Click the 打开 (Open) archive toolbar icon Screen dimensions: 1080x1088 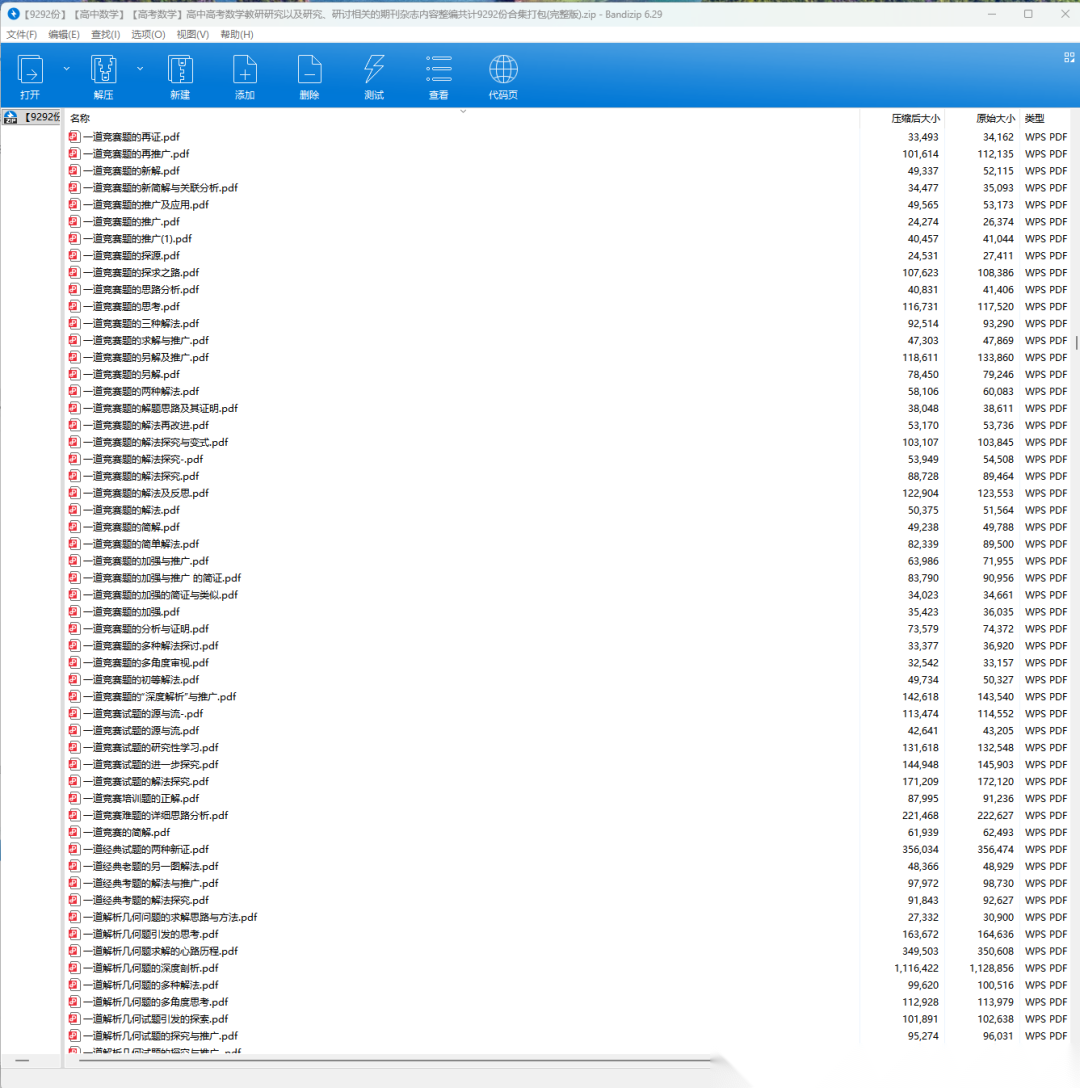(30, 76)
